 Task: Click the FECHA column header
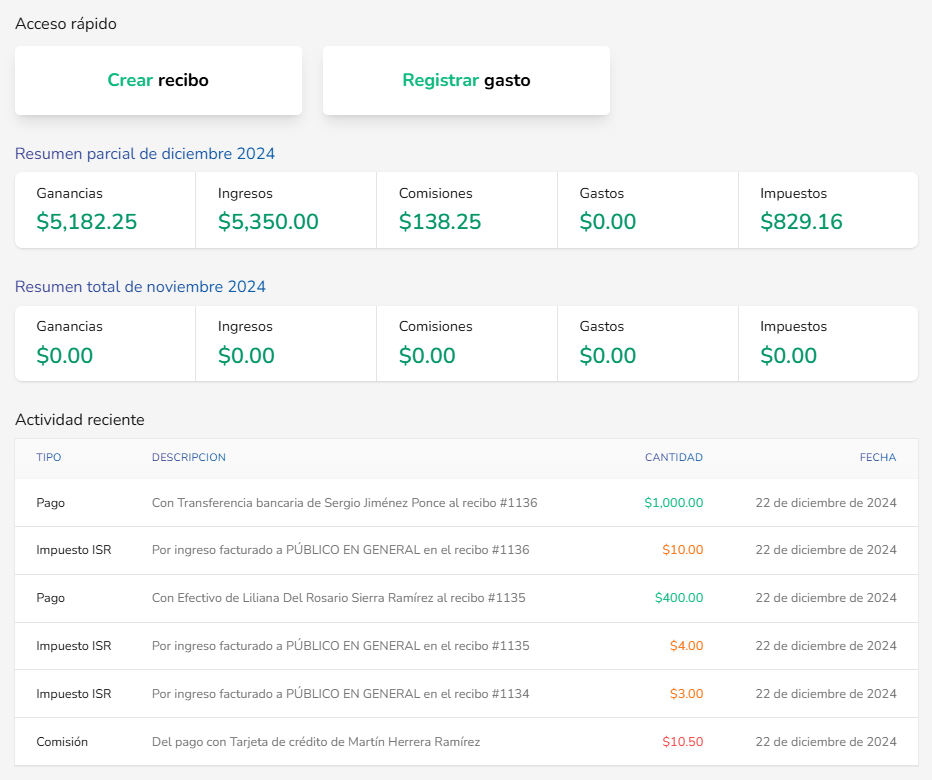[878, 457]
